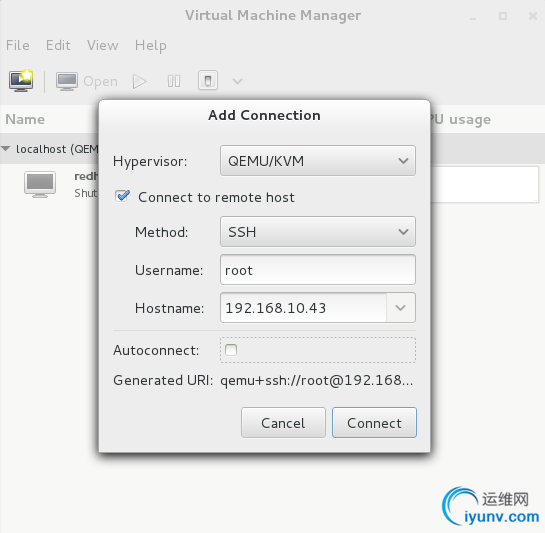The width and height of the screenshot is (545, 533).
Task: Uncheck Connect to remote host checkbox
Action: click(x=122, y=196)
